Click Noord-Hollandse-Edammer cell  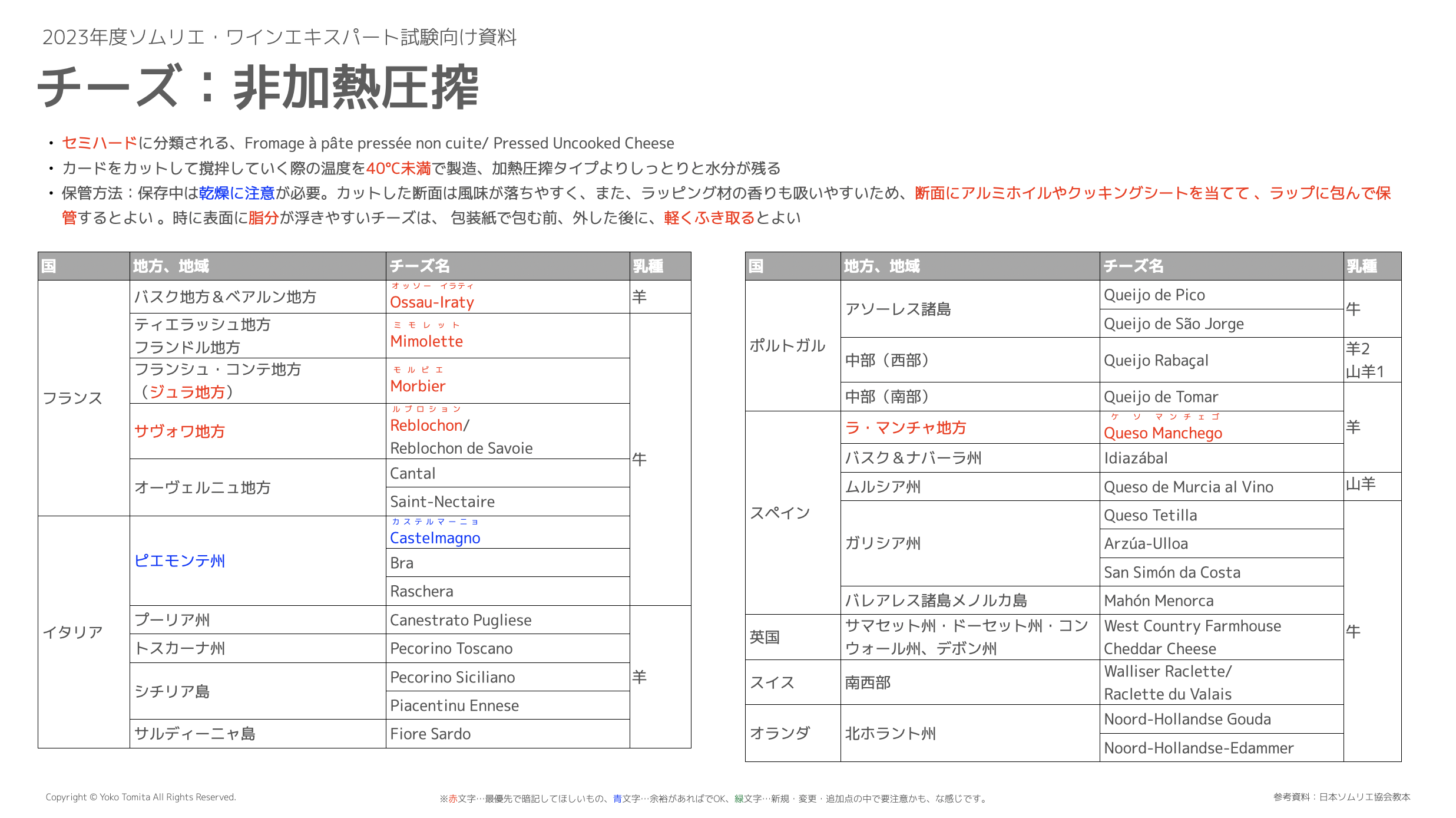[1222, 748]
